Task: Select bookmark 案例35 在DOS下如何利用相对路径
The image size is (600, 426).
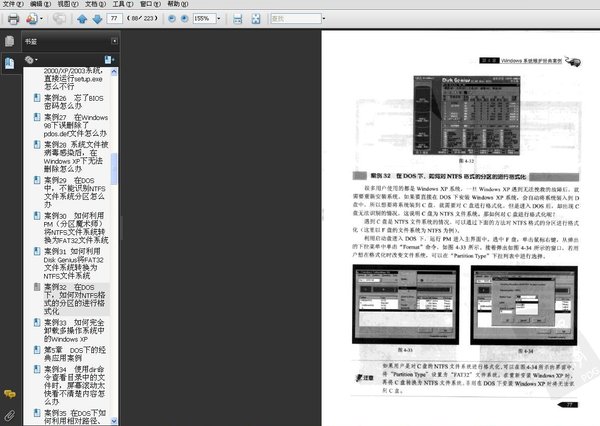Action: click(x=75, y=417)
